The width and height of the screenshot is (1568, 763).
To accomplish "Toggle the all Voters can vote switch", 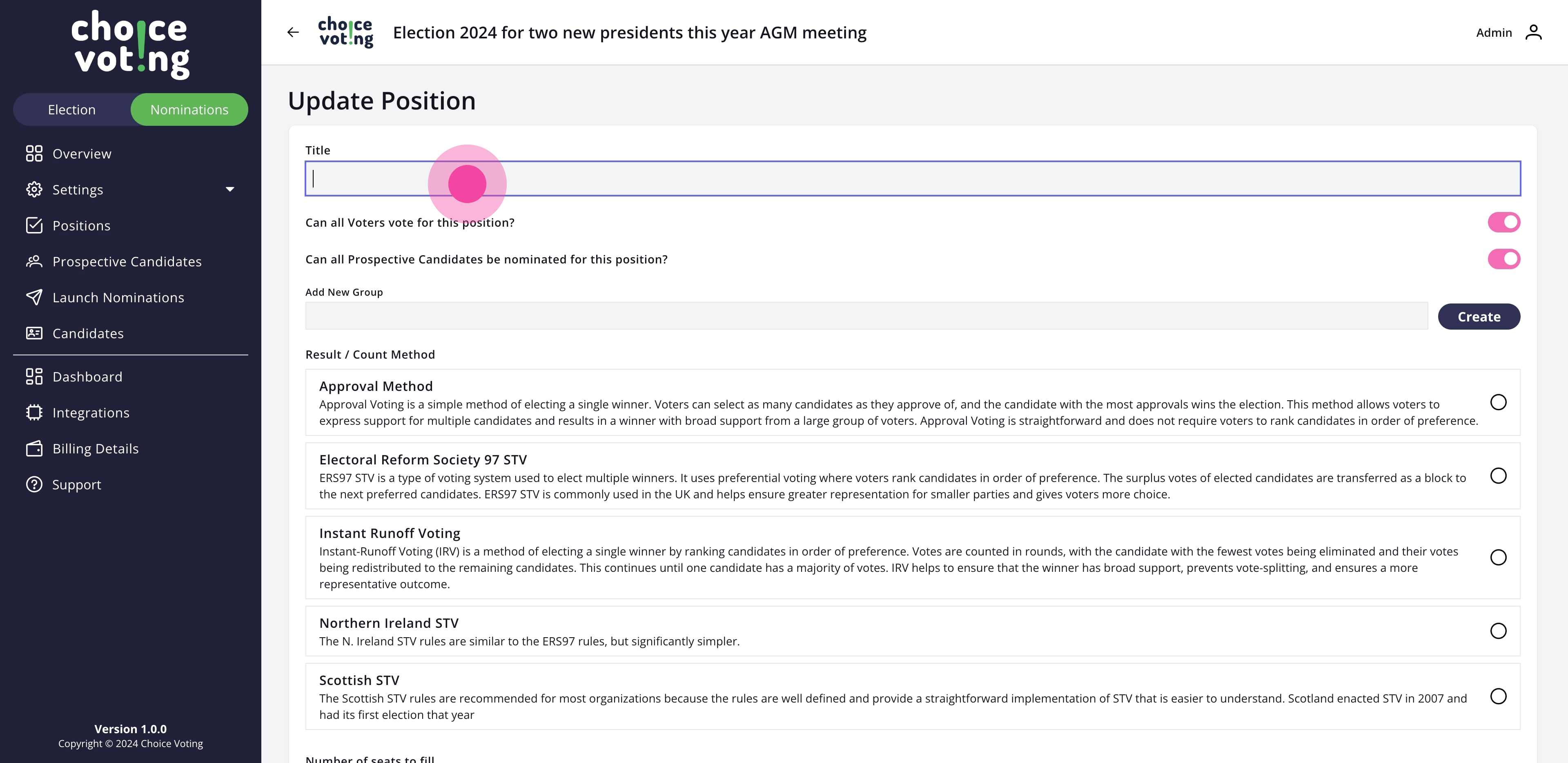I will coord(1503,222).
